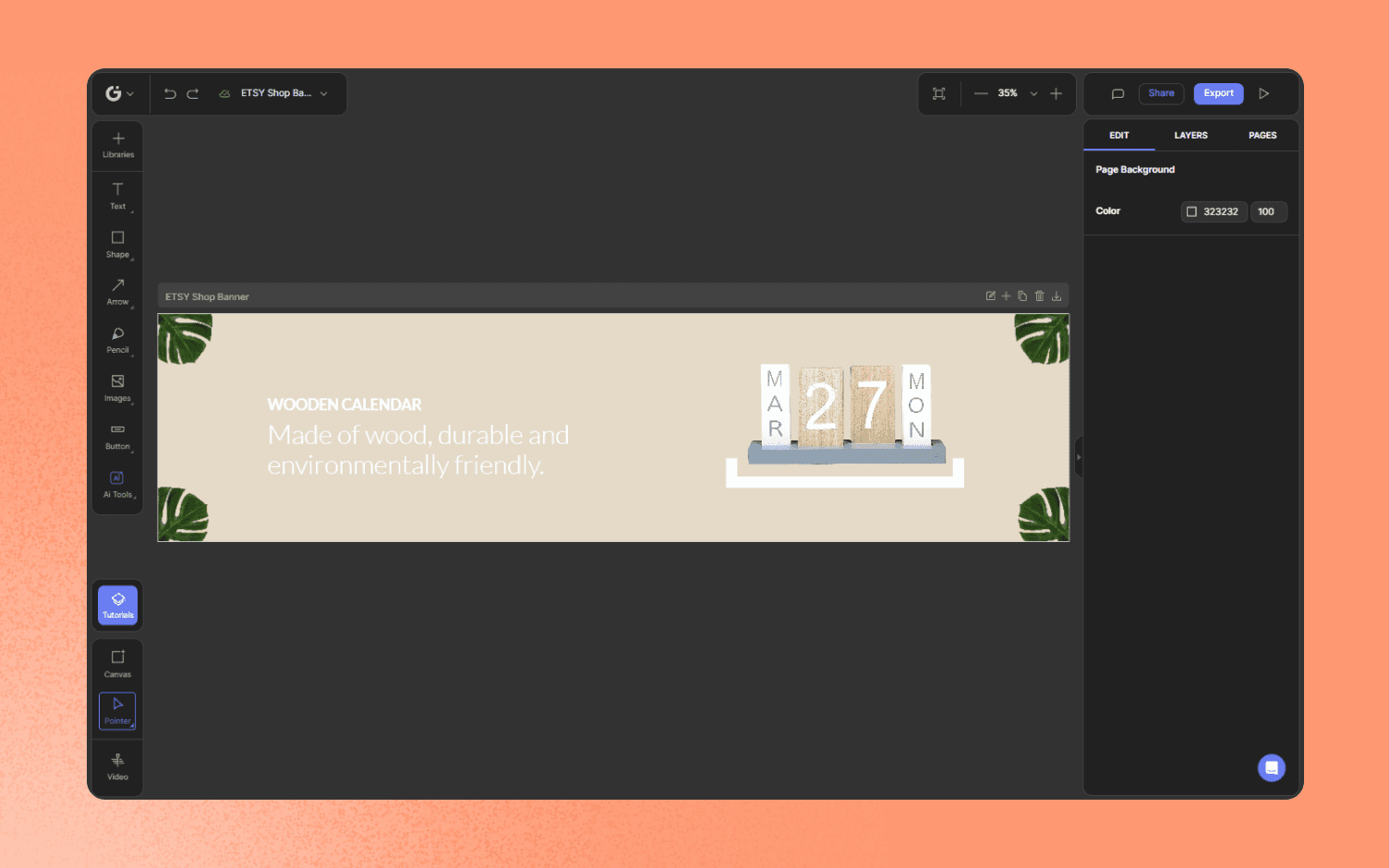Click the cloud save status icon
Image resolution: width=1389 pixels, height=868 pixels.
[224, 93]
